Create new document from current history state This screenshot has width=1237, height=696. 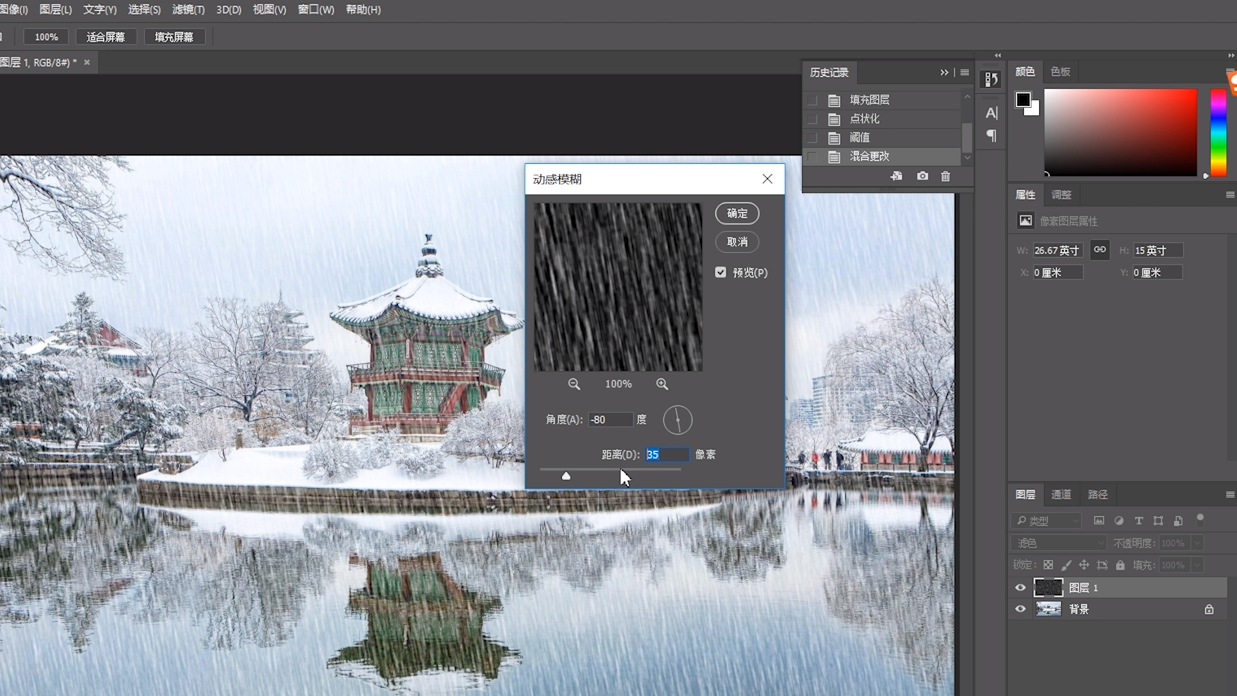[896, 176]
